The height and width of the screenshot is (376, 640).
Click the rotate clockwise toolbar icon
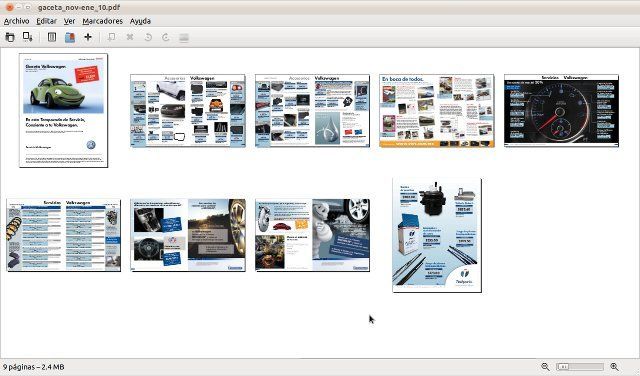[x=166, y=37]
